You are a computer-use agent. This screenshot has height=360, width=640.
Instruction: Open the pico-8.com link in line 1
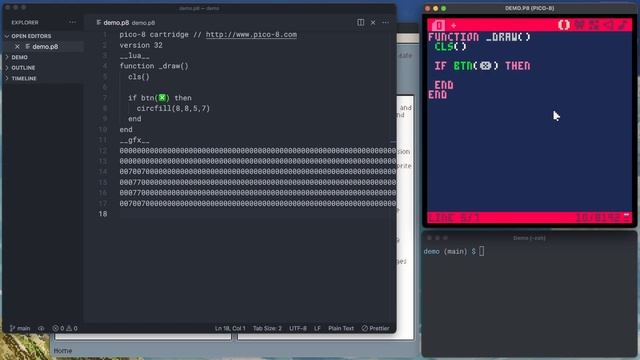251,35
